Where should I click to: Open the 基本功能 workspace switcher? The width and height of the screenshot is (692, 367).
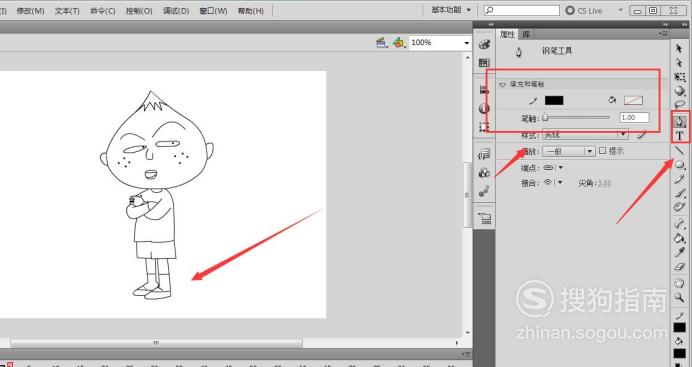451,10
